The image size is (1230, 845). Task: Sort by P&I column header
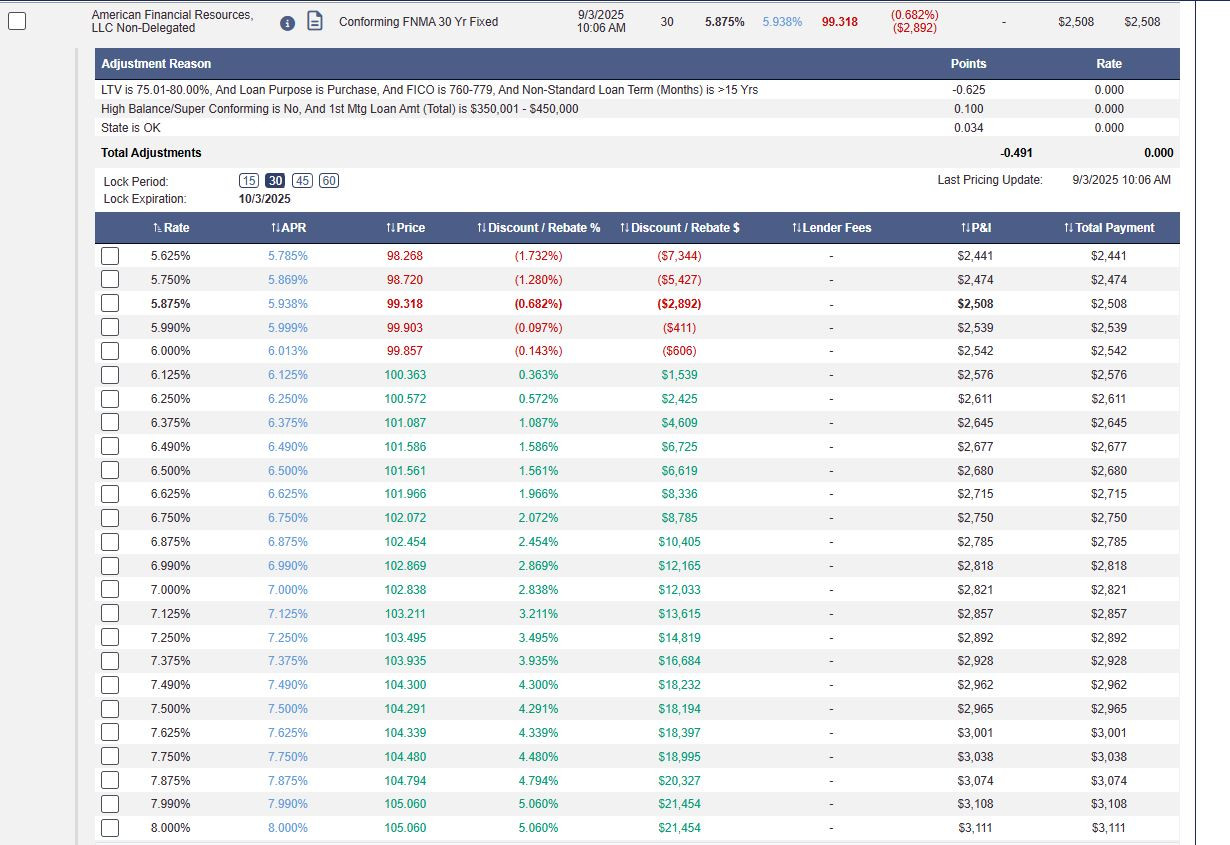pyautogui.click(x=976, y=228)
